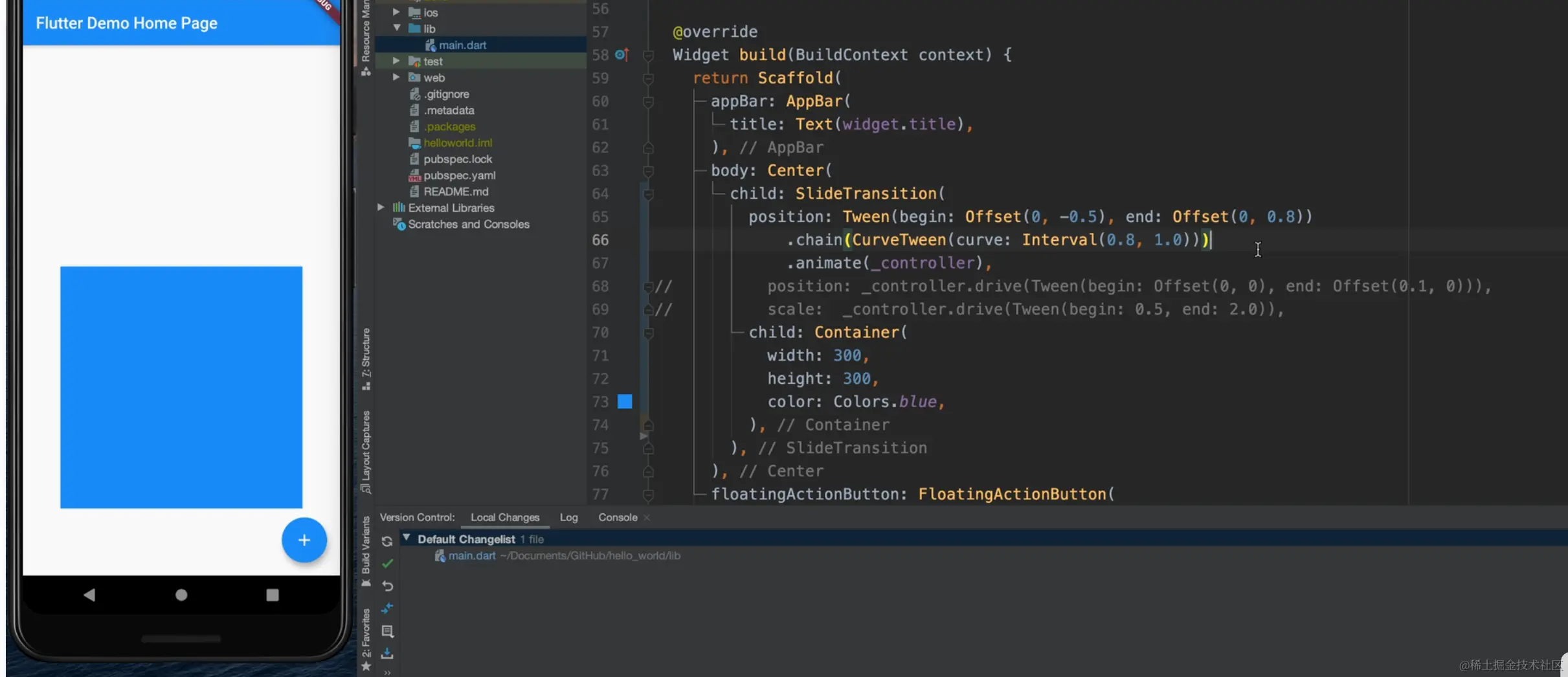Select the README.md file
The width and height of the screenshot is (1568, 677).
point(456,191)
